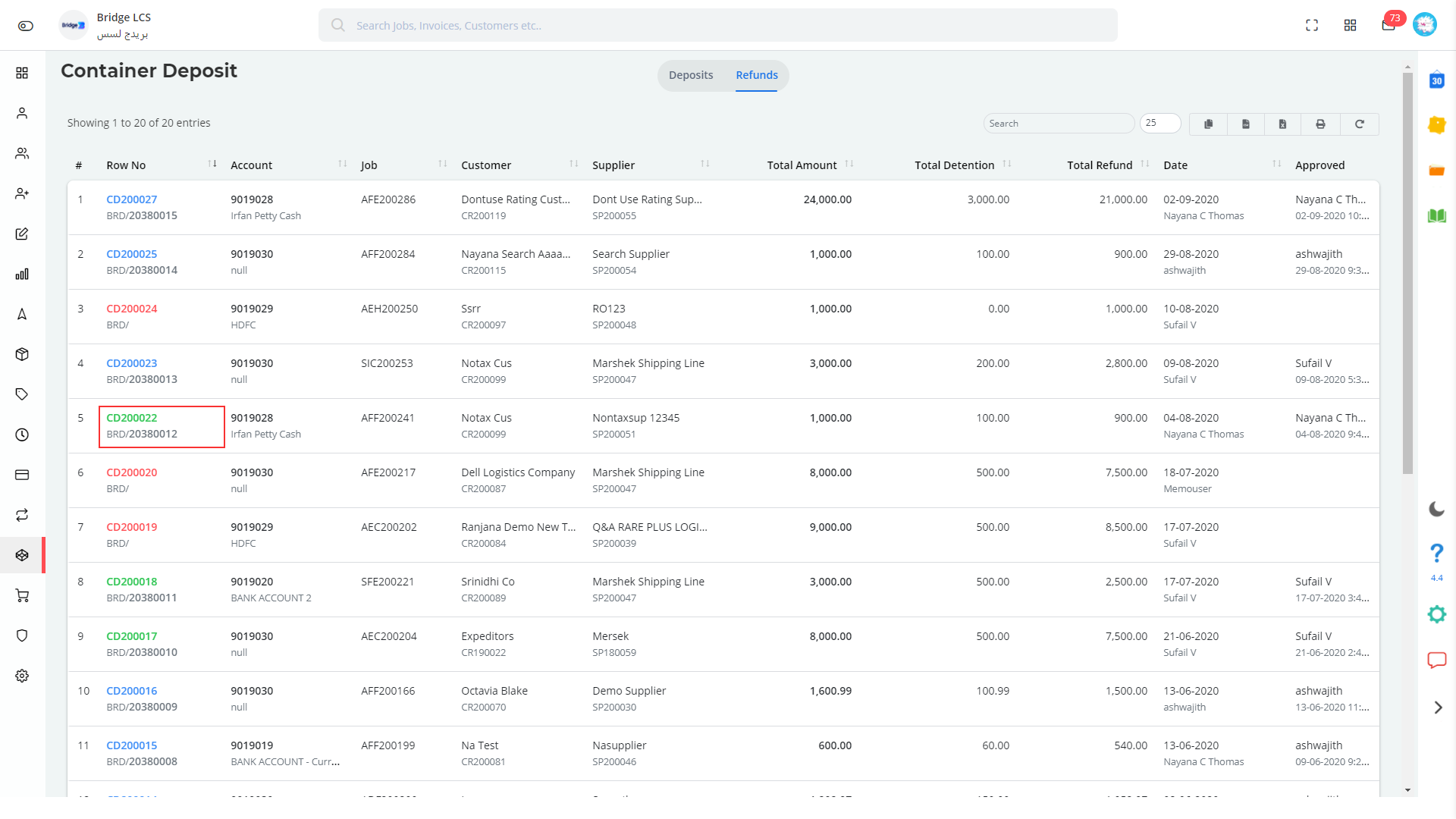Open the help question mark icon
Viewport: 1456px width, 819px height.
pos(1437,553)
